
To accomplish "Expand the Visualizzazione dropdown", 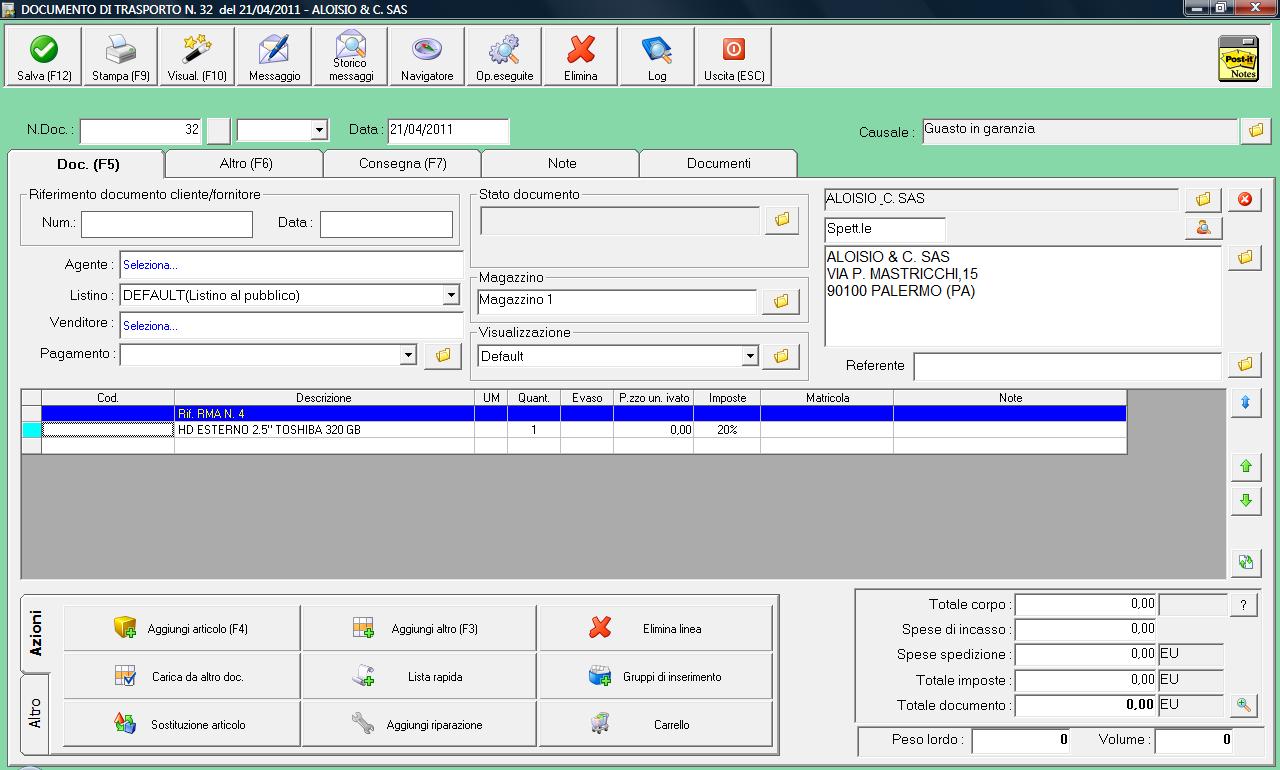I will click(750, 356).
